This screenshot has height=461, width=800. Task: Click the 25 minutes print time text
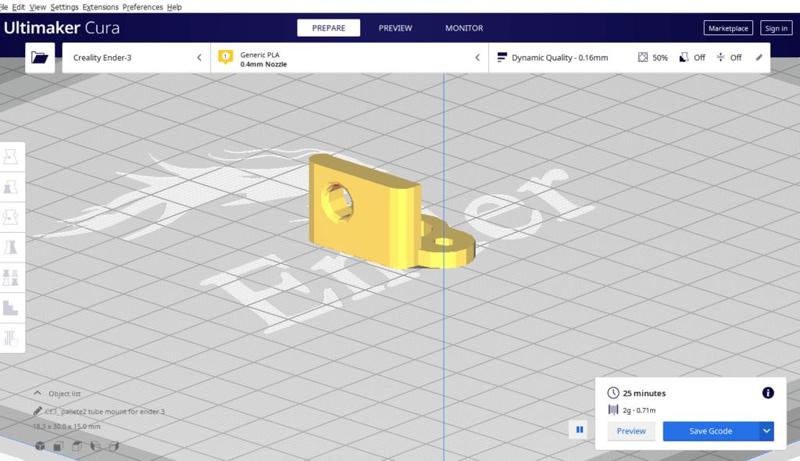(644, 393)
